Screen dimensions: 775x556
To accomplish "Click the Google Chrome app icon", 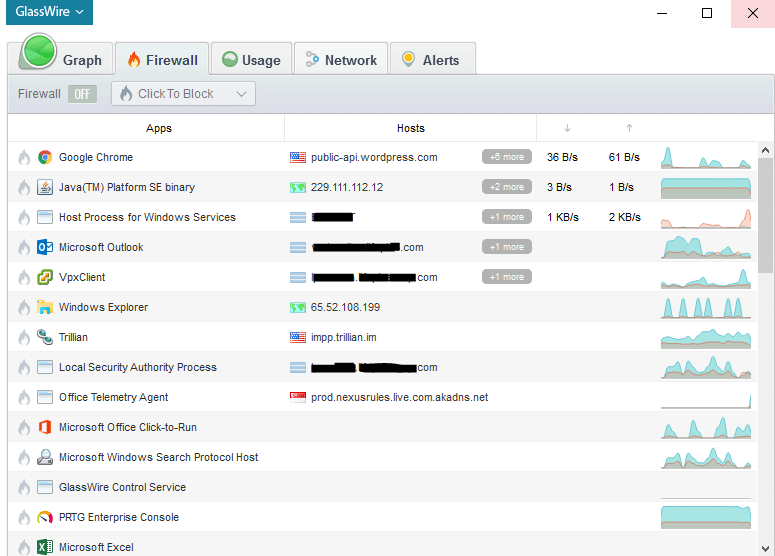I will click(x=45, y=157).
